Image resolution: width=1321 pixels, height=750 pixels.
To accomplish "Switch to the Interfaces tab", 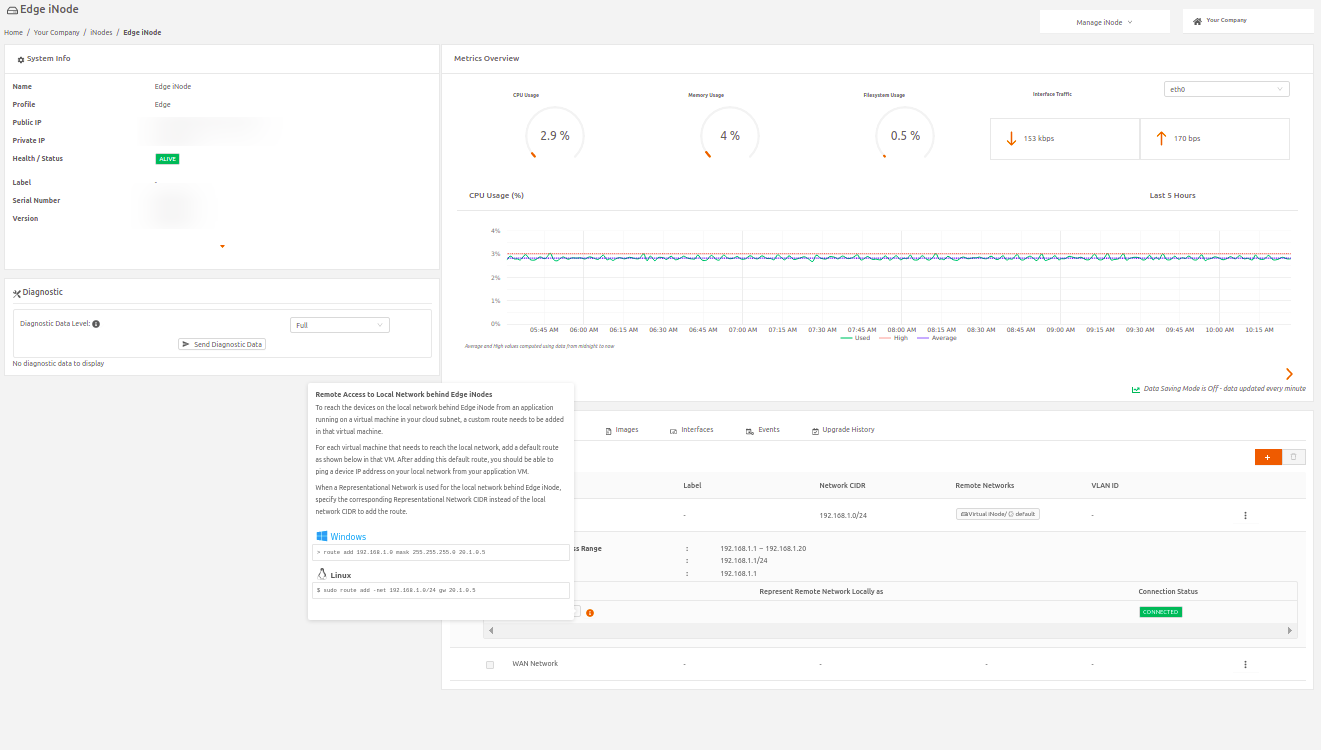I will coord(691,430).
